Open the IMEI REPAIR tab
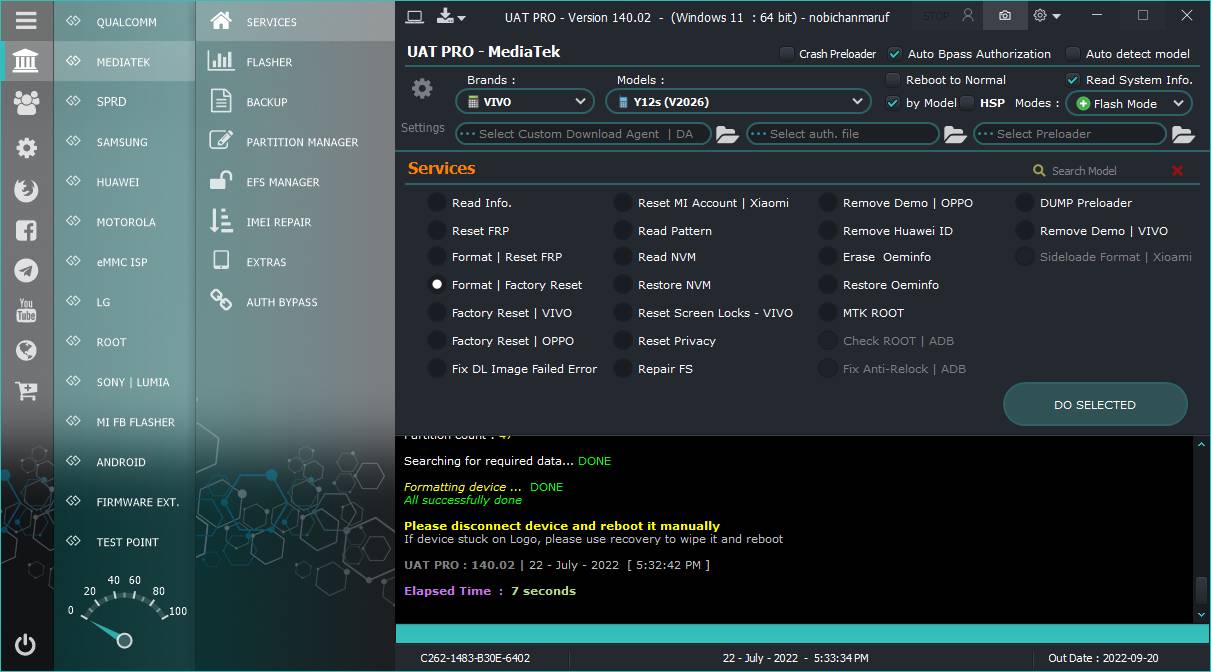 click(x=295, y=222)
